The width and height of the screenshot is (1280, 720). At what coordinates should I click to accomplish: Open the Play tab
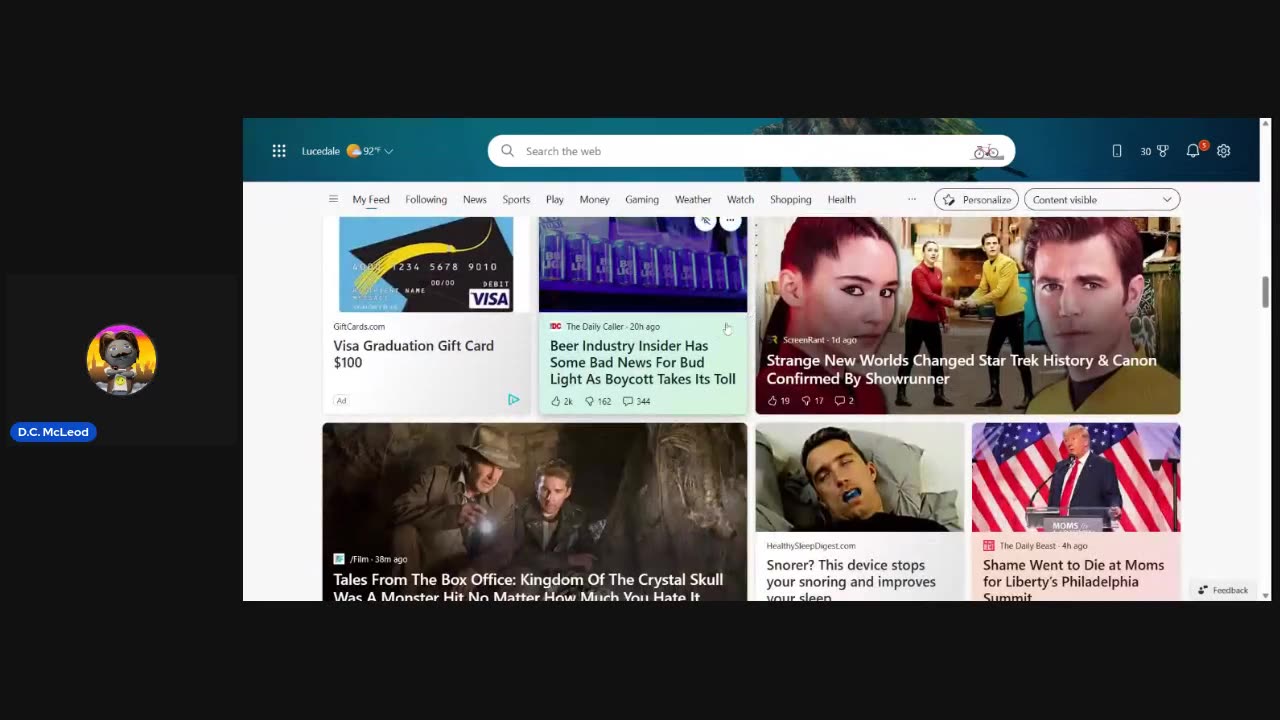click(x=555, y=200)
